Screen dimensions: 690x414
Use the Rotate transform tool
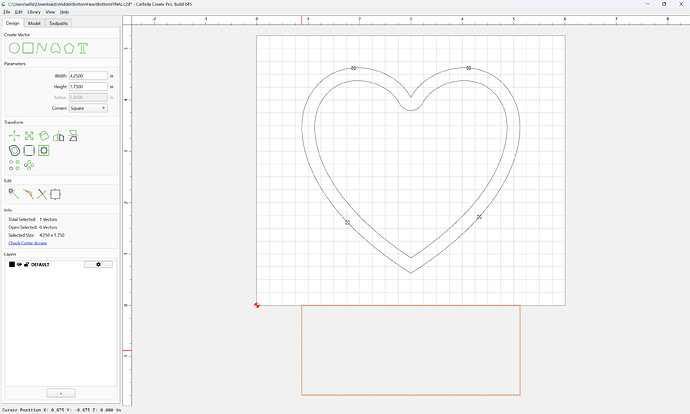(44, 136)
